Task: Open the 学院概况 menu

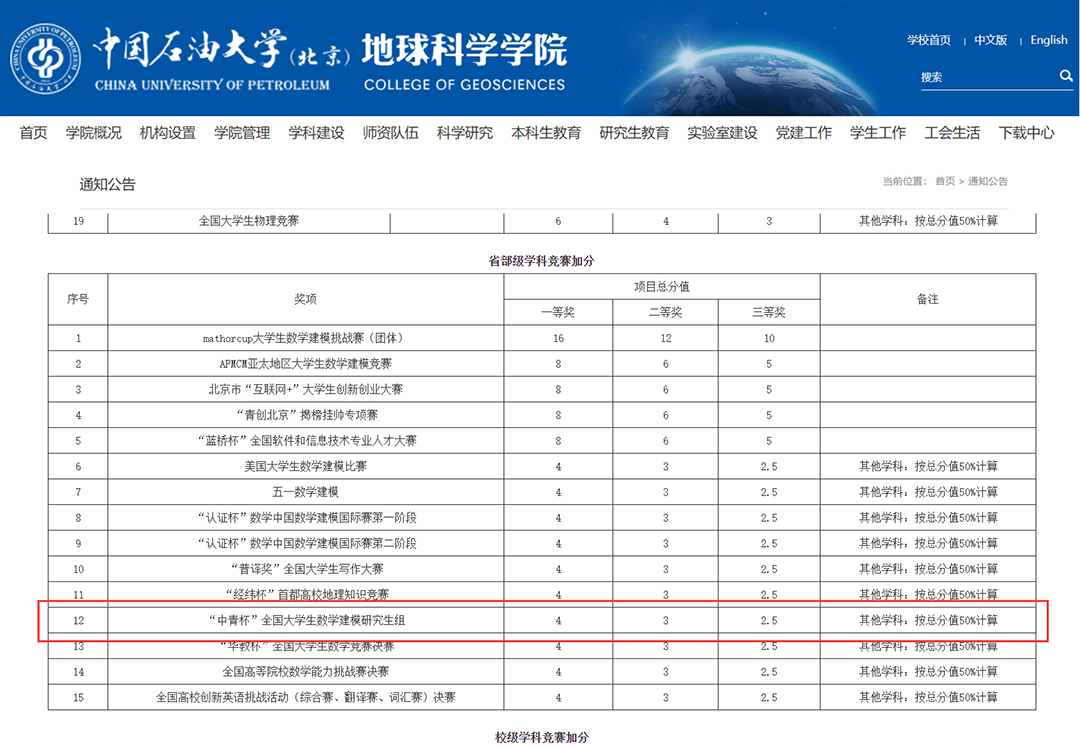Action: 94,132
